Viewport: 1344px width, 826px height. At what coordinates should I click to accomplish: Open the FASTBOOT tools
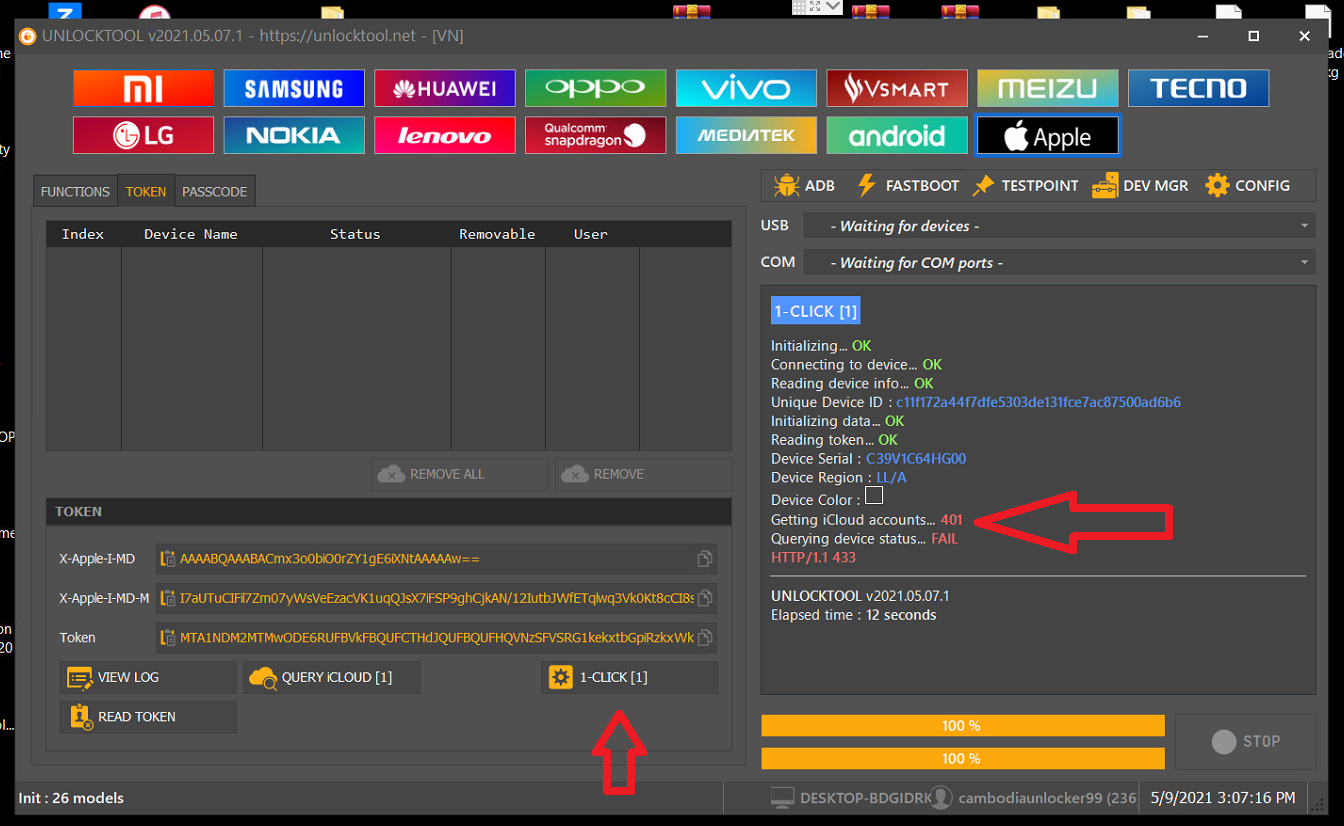coord(908,185)
